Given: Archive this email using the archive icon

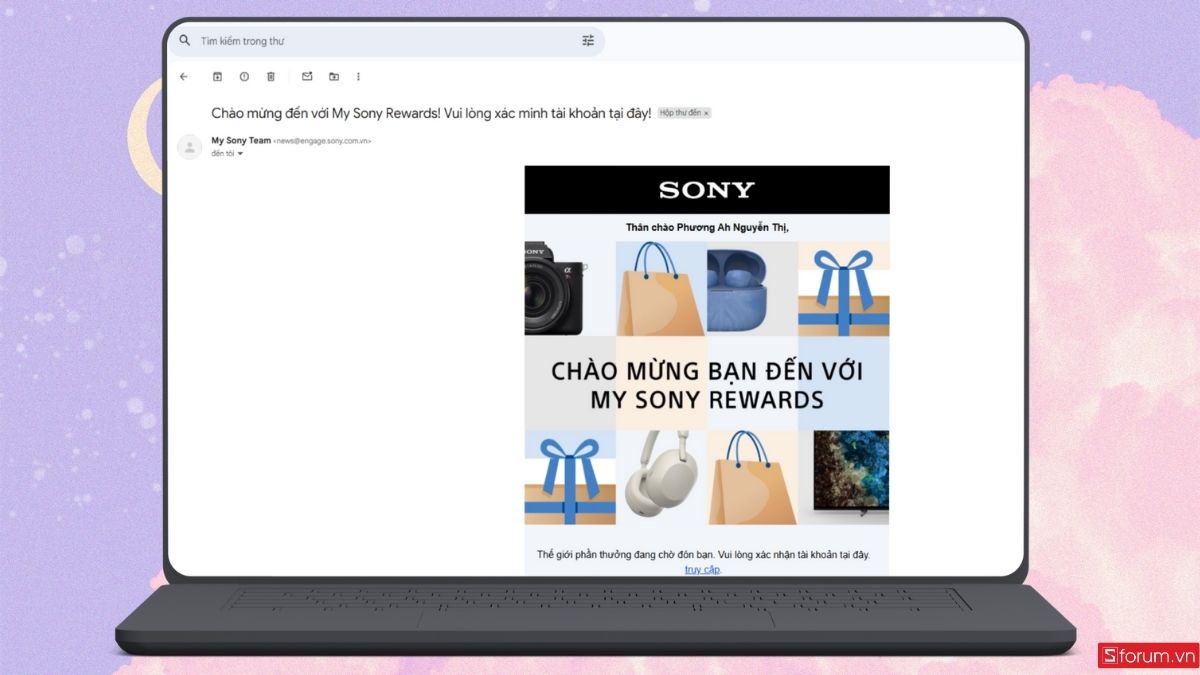Looking at the screenshot, I should (218, 76).
